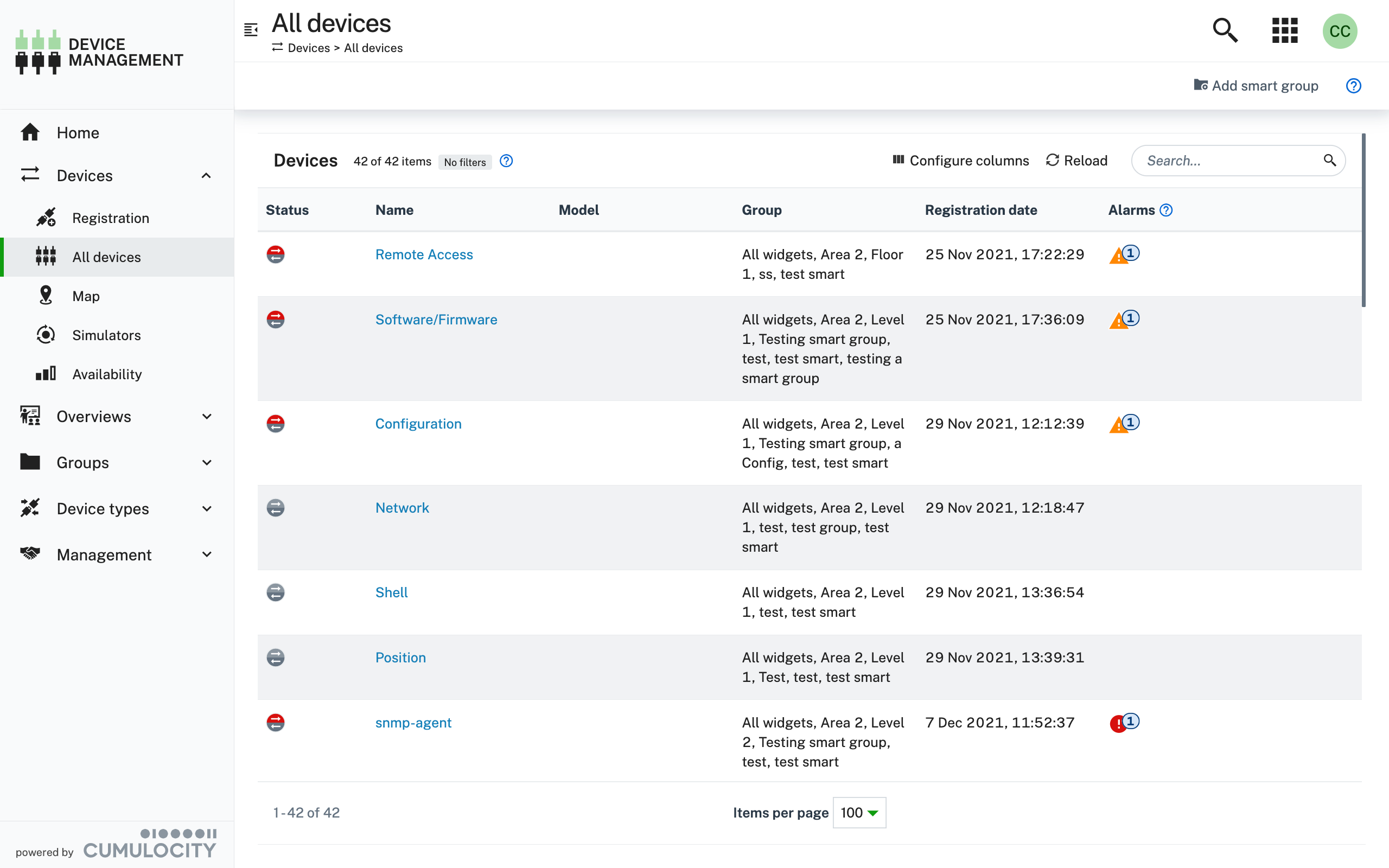Screen dimensions: 1389x868
Task: Click the Name column header
Action: (394, 210)
